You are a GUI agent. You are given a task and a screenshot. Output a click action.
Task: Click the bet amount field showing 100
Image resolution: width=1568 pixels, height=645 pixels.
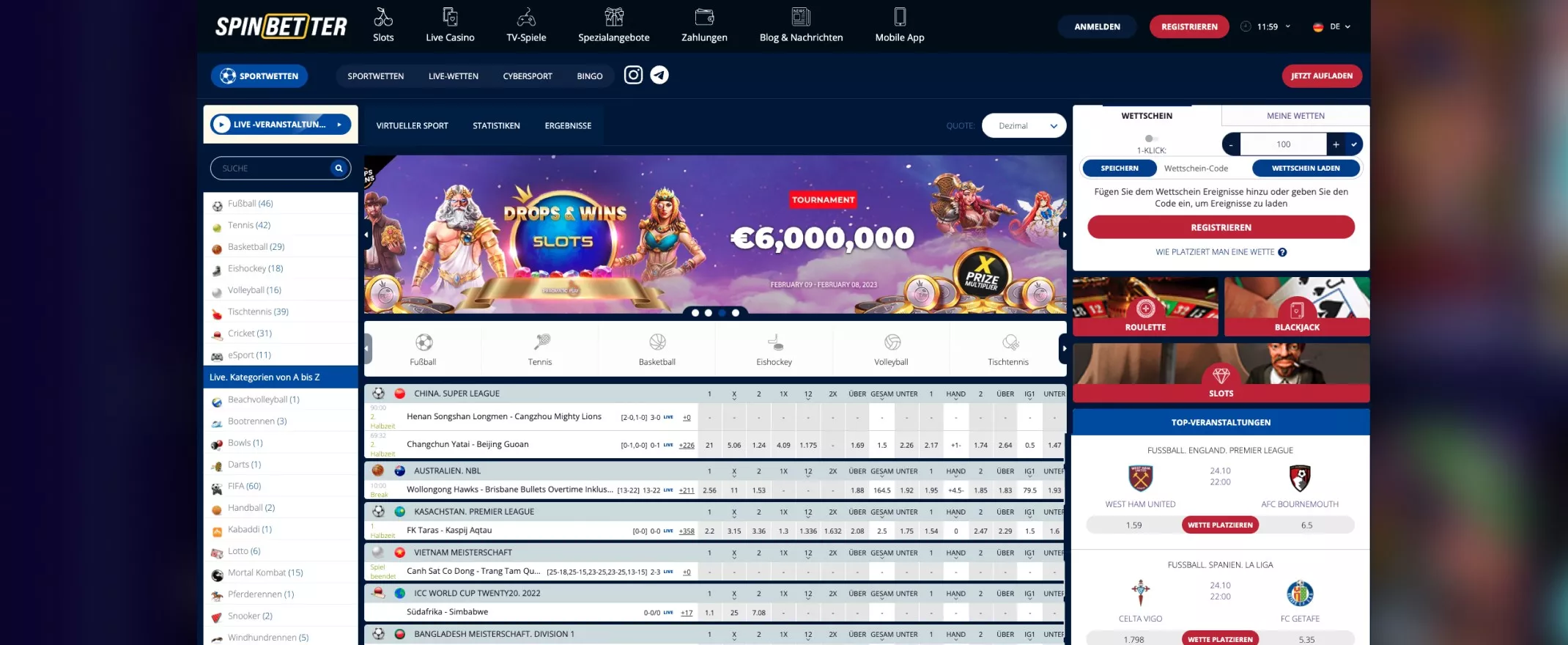tap(1284, 144)
